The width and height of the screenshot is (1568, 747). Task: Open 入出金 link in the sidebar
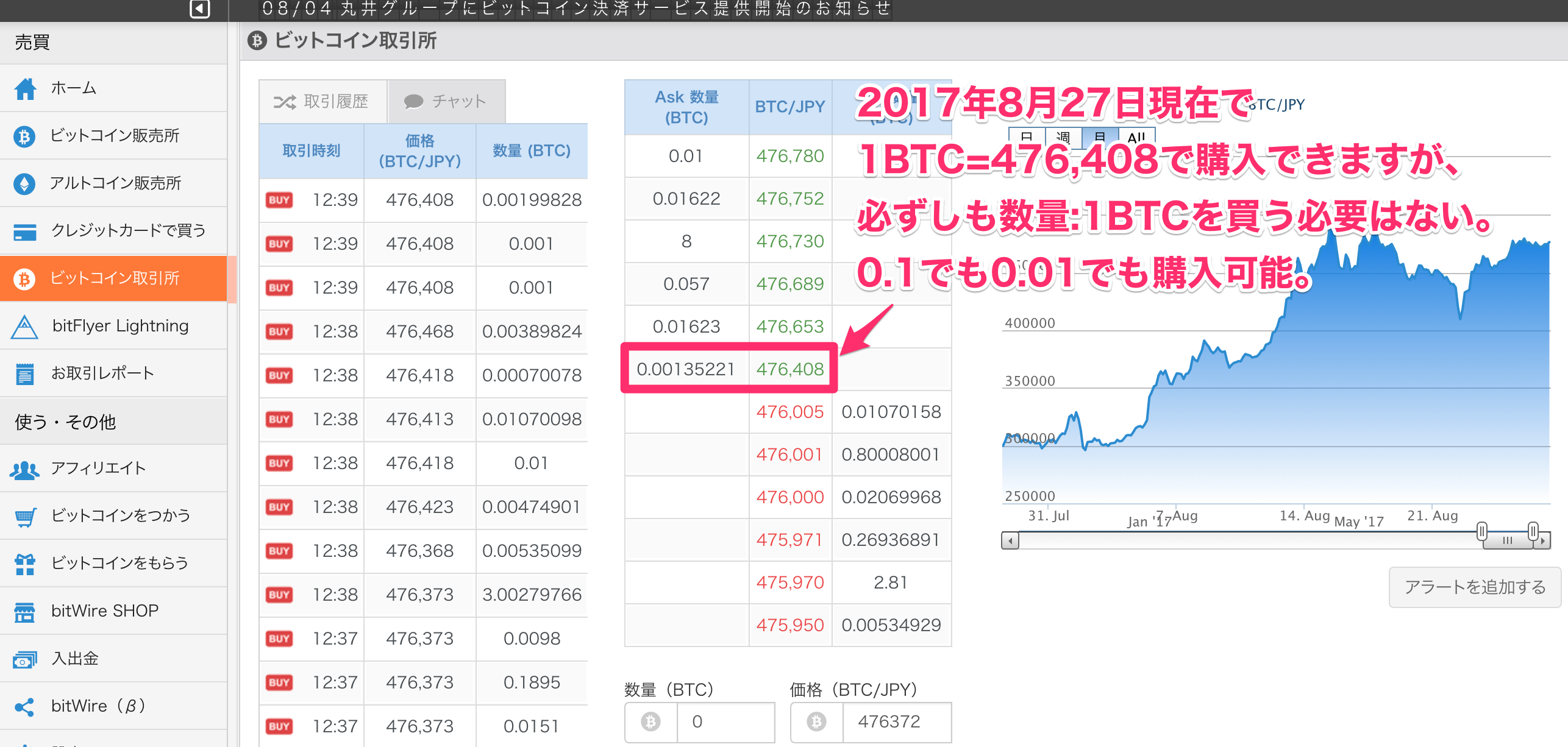113,659
